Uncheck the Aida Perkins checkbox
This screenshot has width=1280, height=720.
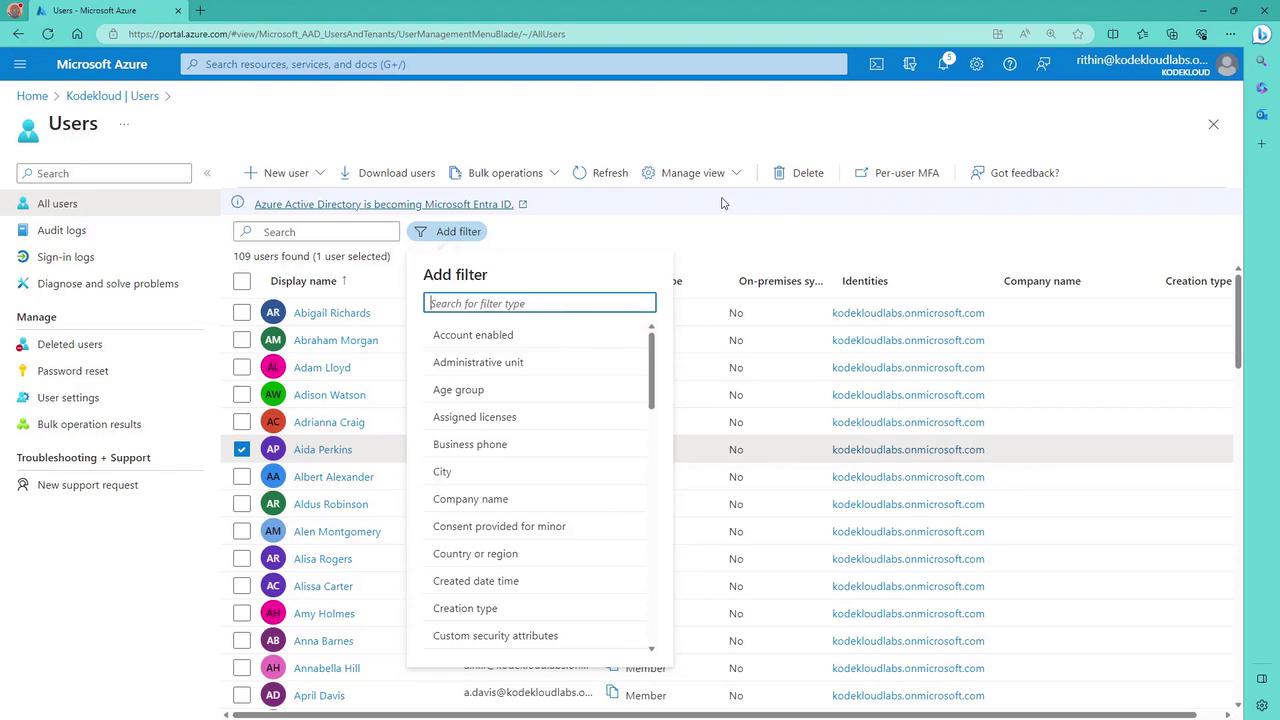point(242,449)
